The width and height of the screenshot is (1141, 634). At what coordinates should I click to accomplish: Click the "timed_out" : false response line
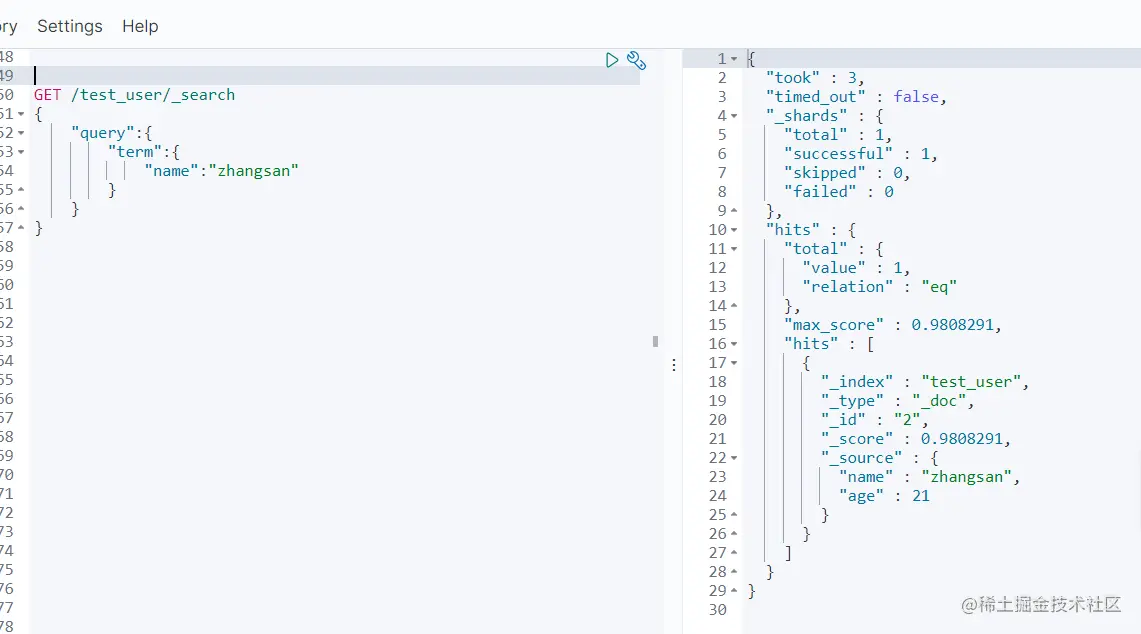[x=856, y=97]
